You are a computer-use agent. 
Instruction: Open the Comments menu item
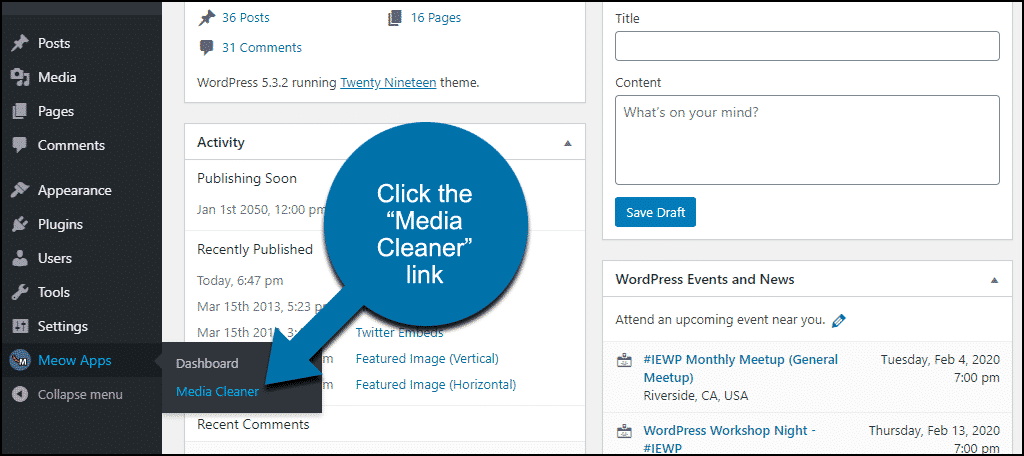[x=71, y=145]
